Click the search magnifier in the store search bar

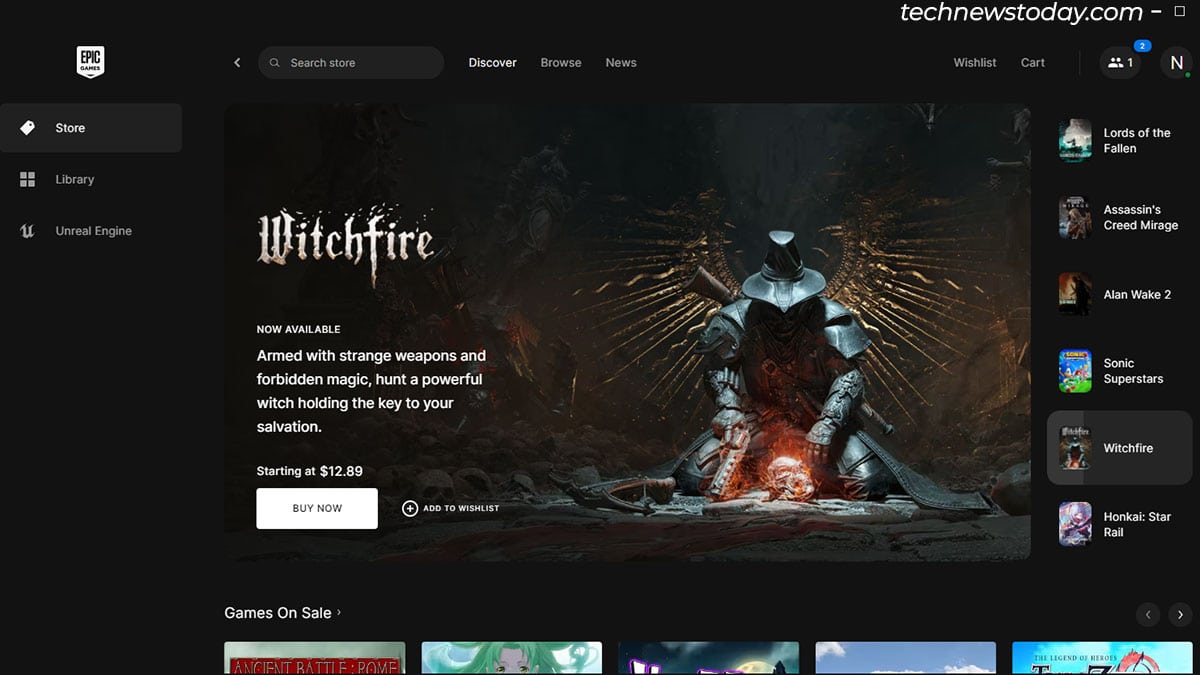[274, 62]
